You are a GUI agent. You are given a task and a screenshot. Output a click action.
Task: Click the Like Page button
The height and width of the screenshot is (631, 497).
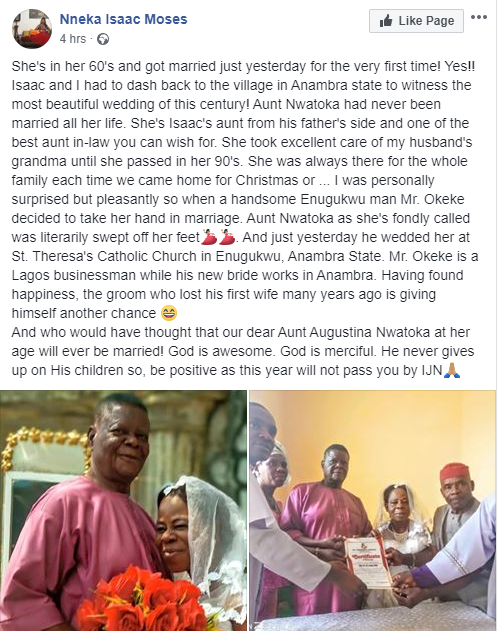[416, 21]
